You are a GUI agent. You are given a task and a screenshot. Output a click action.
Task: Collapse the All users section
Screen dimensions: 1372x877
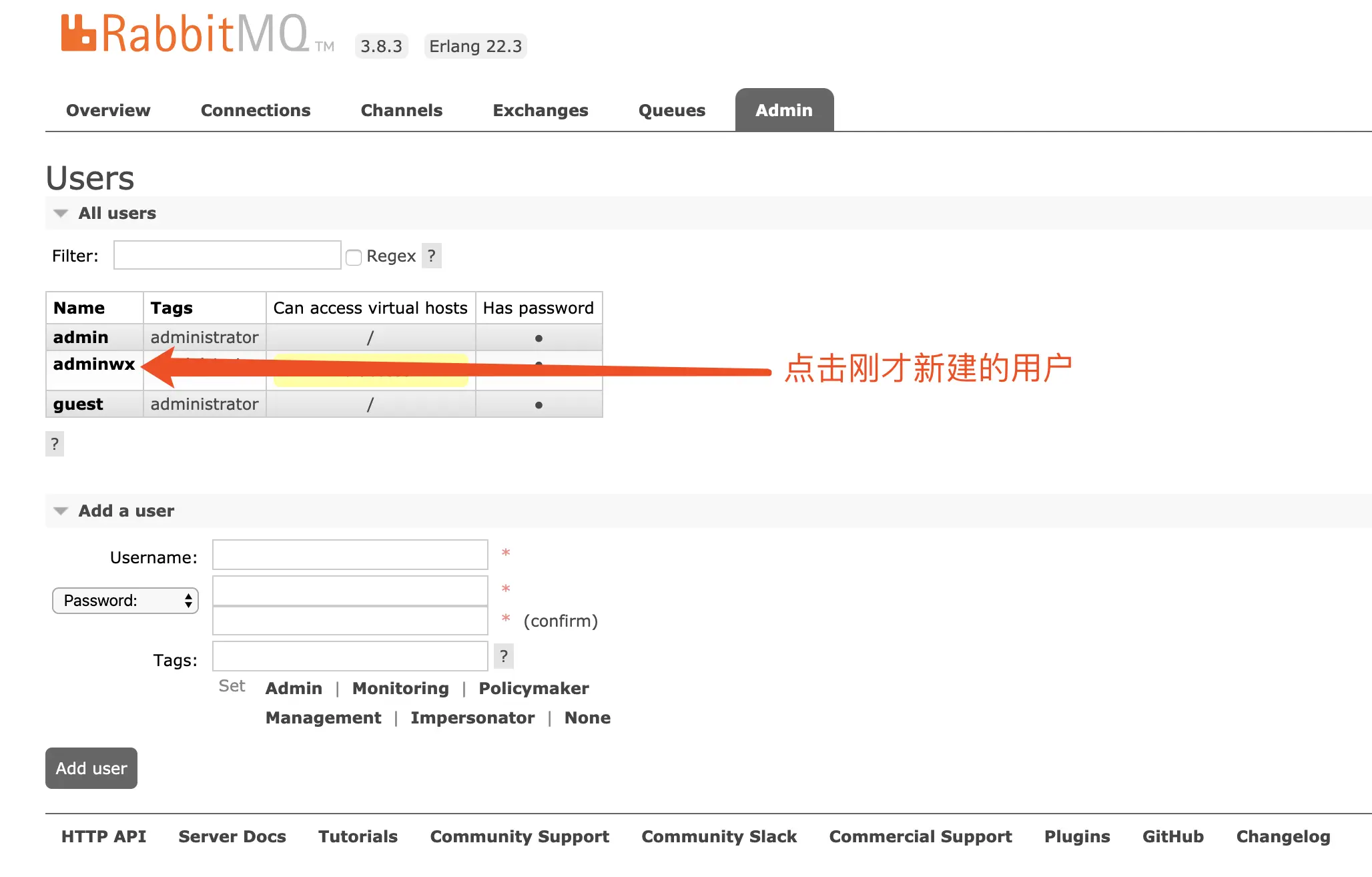click(61, 214)
